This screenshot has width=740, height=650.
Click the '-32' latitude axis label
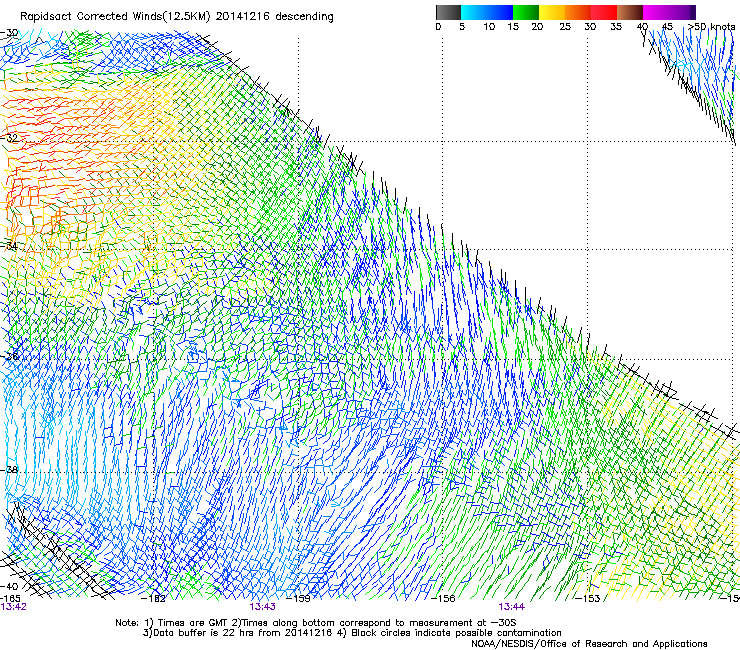[x=9, y=138]
